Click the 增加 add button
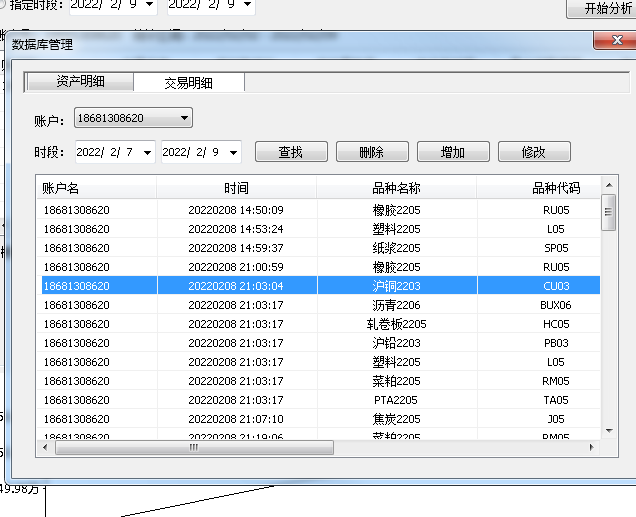636x517 pixels. point(453,152)
